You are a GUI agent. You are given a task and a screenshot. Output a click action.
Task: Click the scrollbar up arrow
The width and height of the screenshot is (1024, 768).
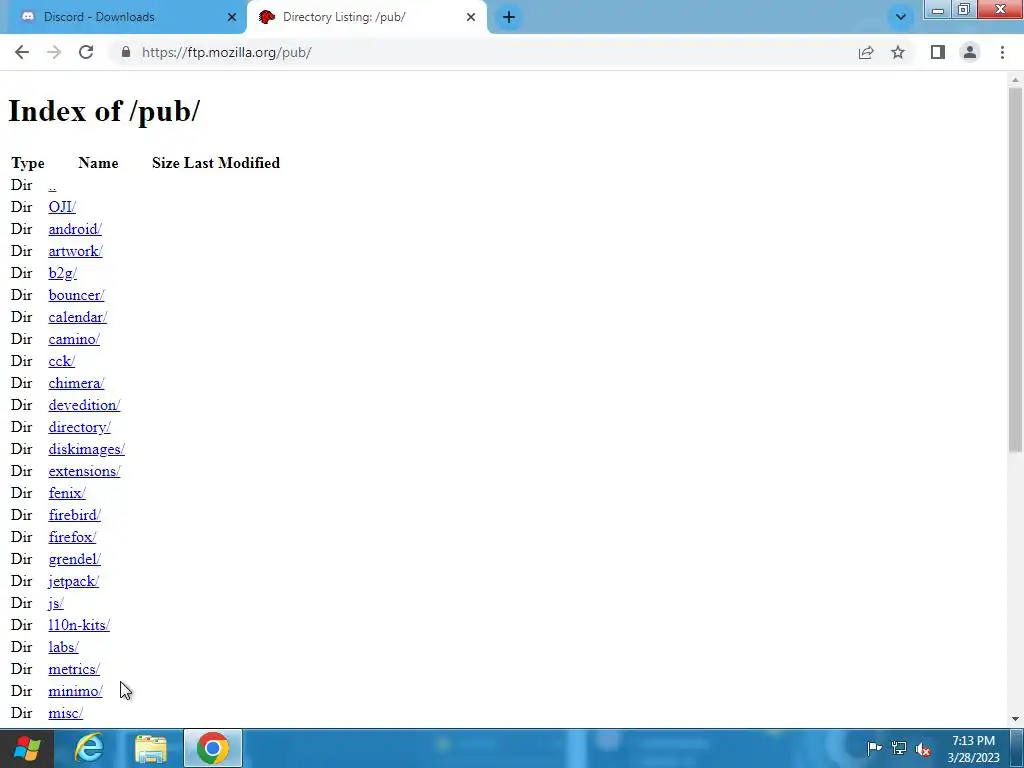click(x=1015, y=80)
